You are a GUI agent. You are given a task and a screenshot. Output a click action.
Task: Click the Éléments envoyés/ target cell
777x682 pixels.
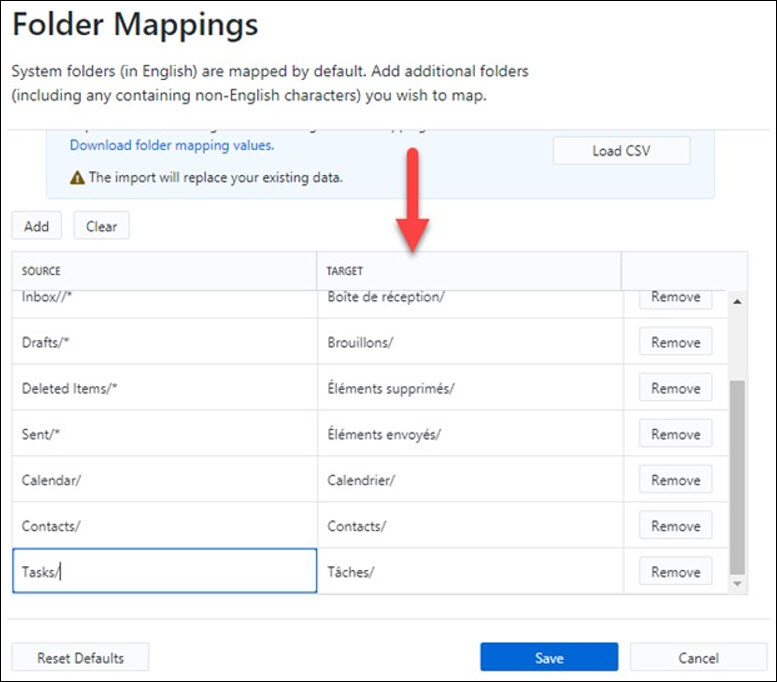pyautogui.click(x=468, y=434)
